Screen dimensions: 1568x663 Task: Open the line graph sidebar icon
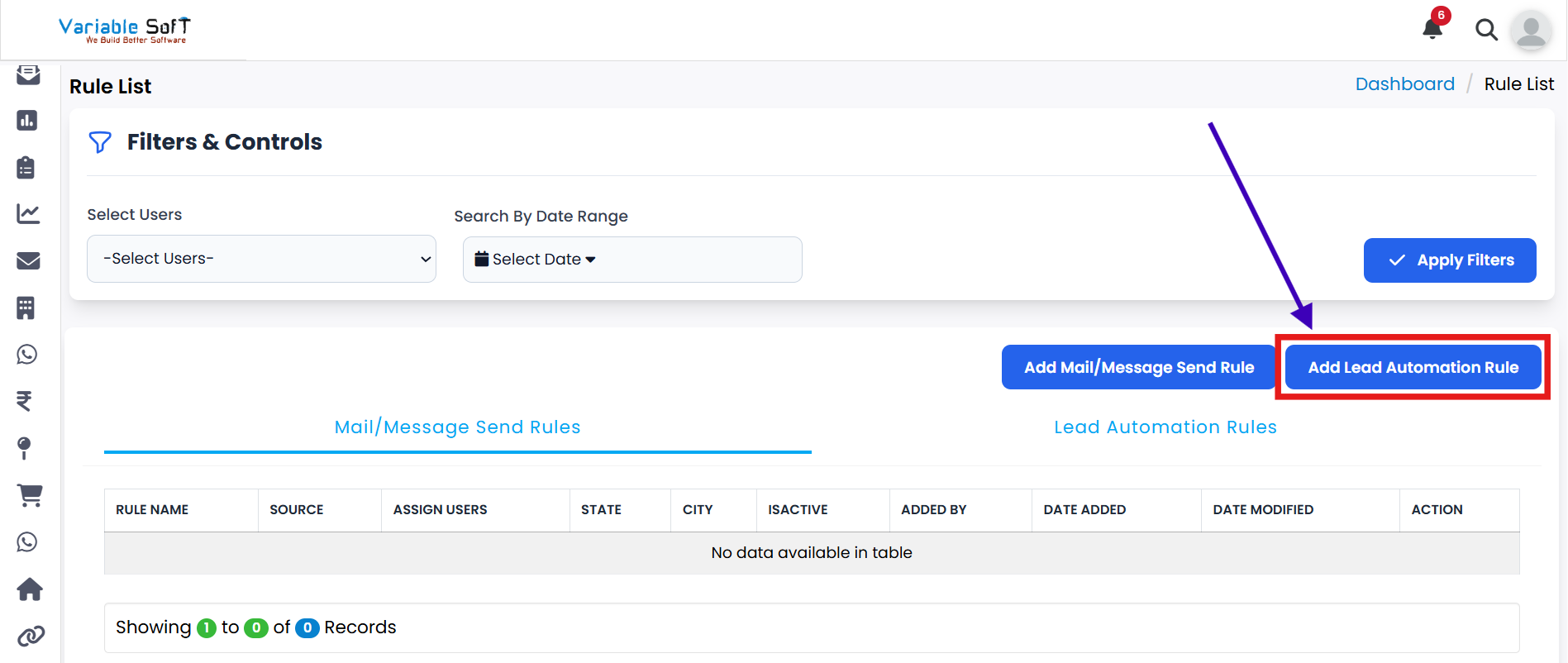point(28,214)
